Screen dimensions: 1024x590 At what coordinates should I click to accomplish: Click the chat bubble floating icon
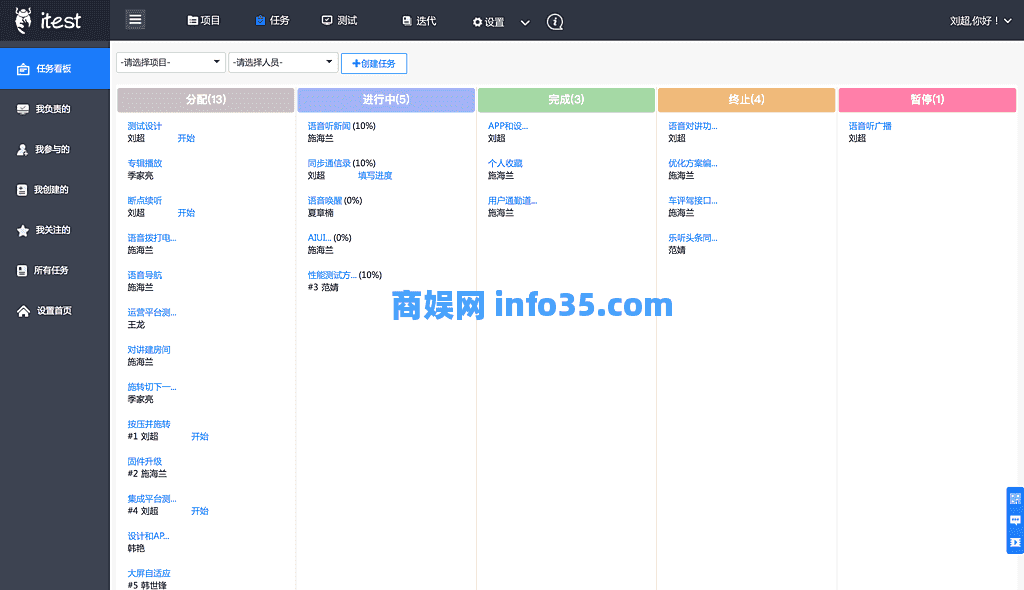1015,521
